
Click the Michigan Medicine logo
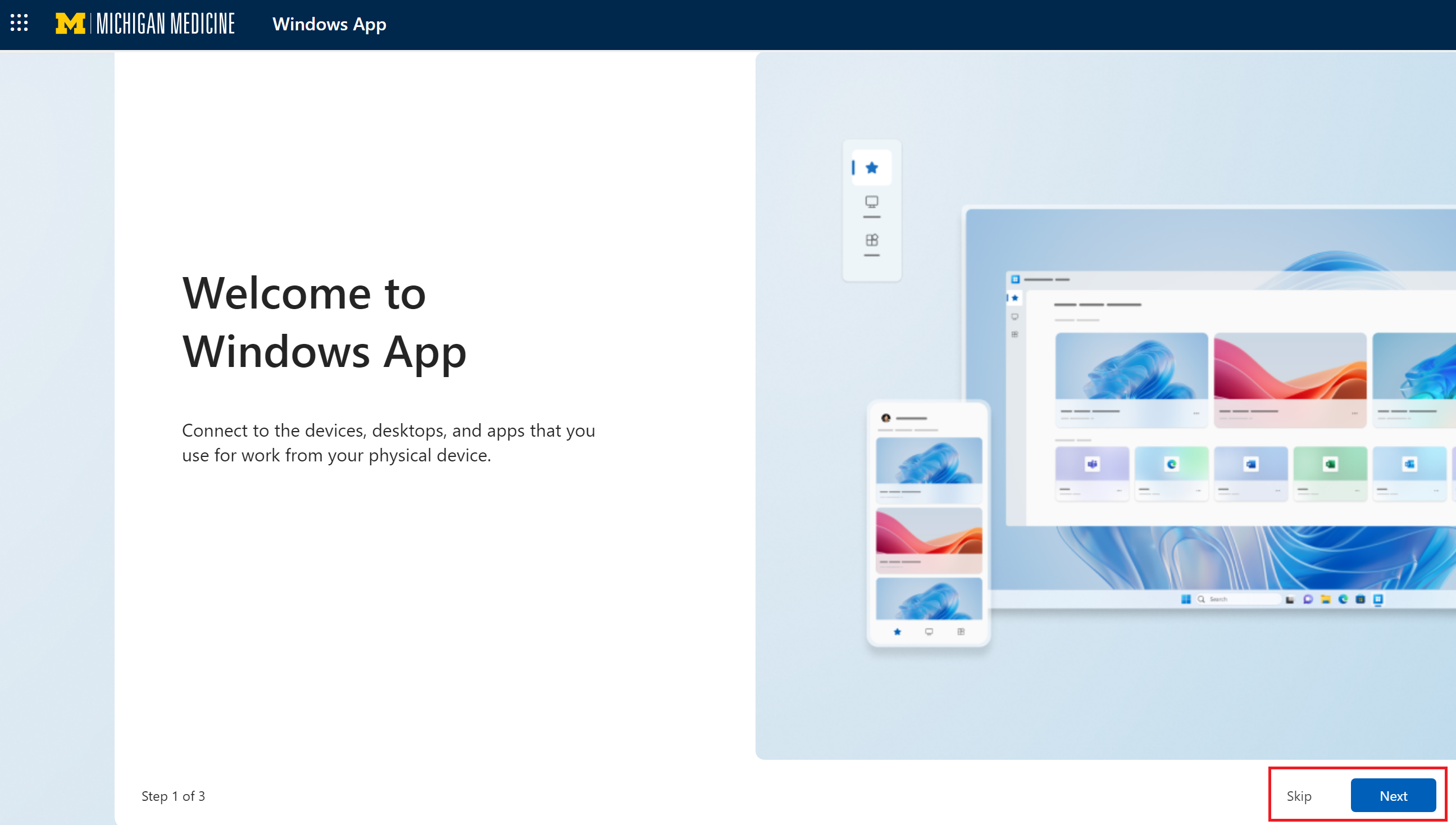pos(145,24)
